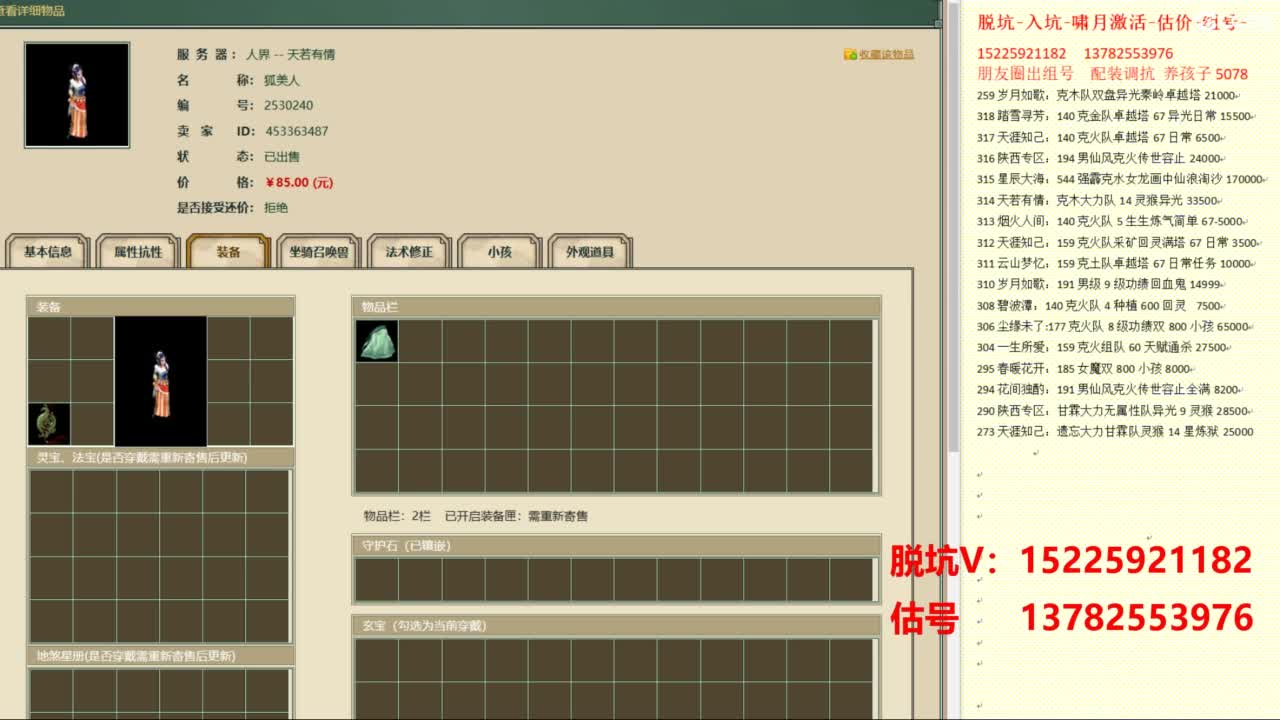Switch to the 基本信息 tab
The width and height of the screenshot is (1280, 720).
(48, 252)
